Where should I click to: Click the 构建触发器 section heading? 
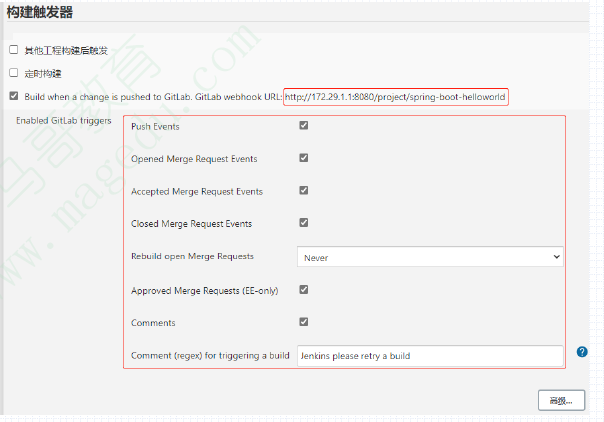tap(40, 12)
